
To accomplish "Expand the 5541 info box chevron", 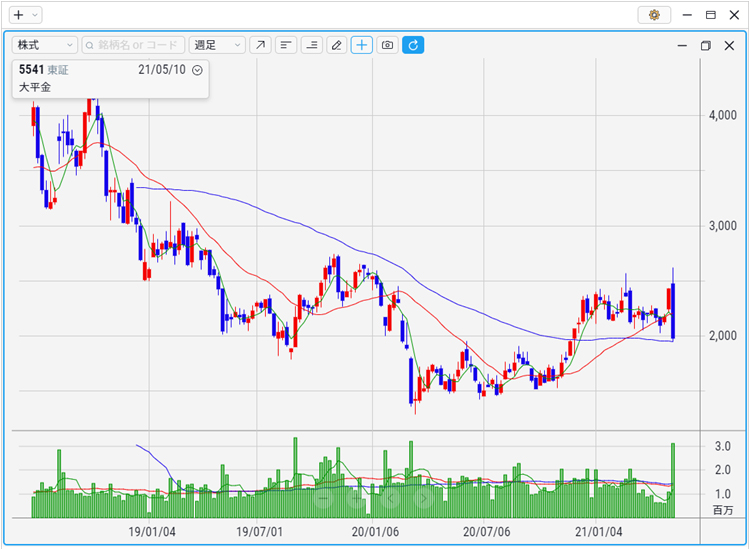I will pos(197,70).
